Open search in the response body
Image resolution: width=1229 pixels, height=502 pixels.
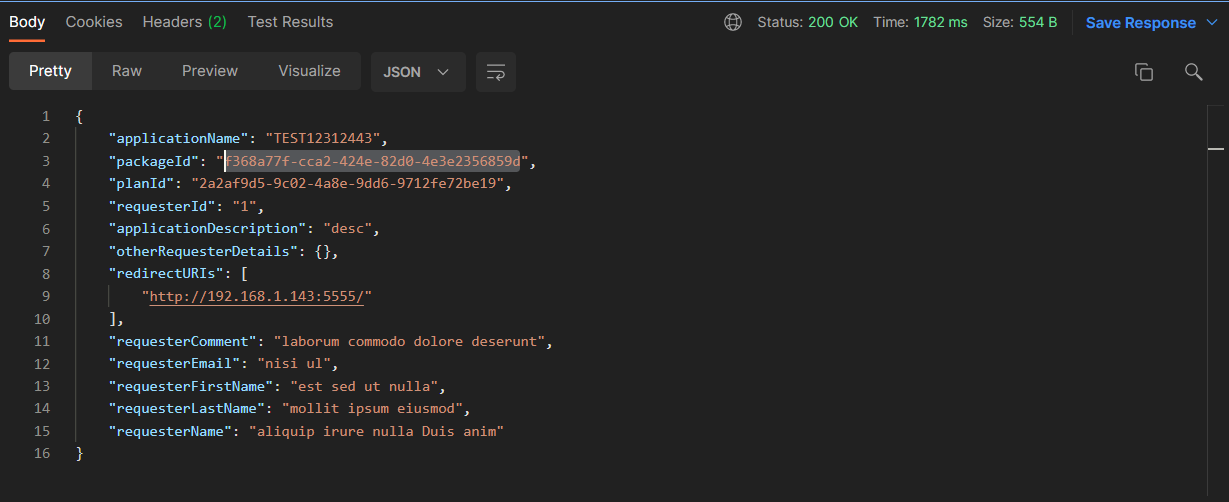pos(1193,72)
